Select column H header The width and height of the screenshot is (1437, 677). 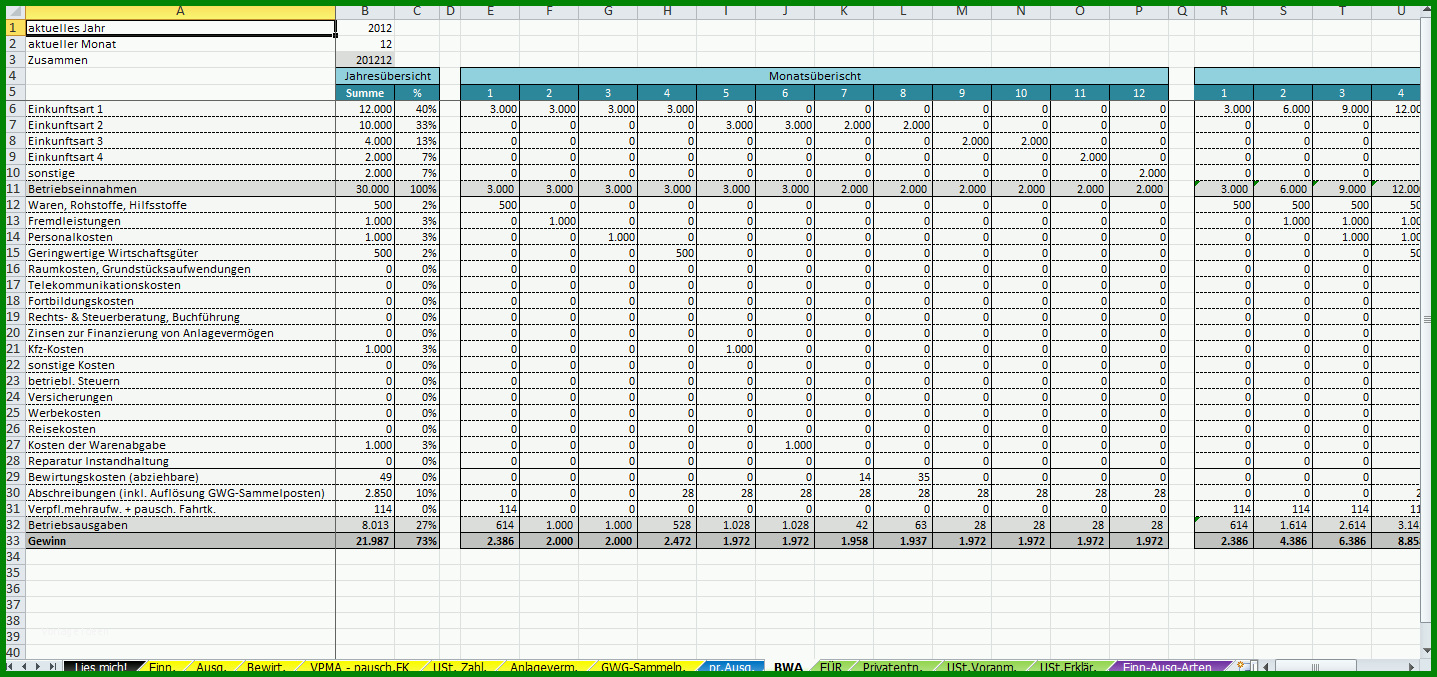[x=667, y=11]
